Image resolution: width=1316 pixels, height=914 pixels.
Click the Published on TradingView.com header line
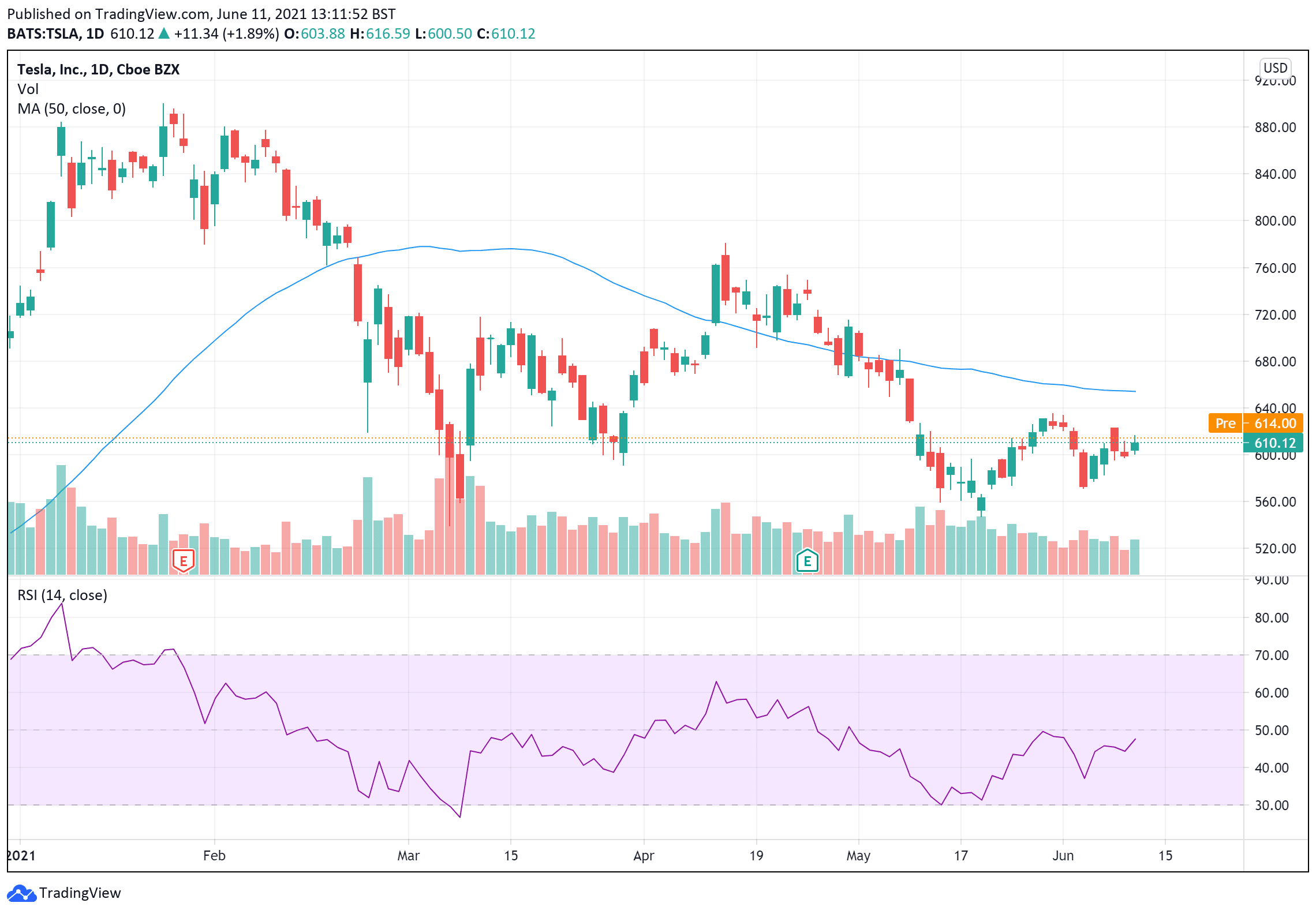(201, 14)
